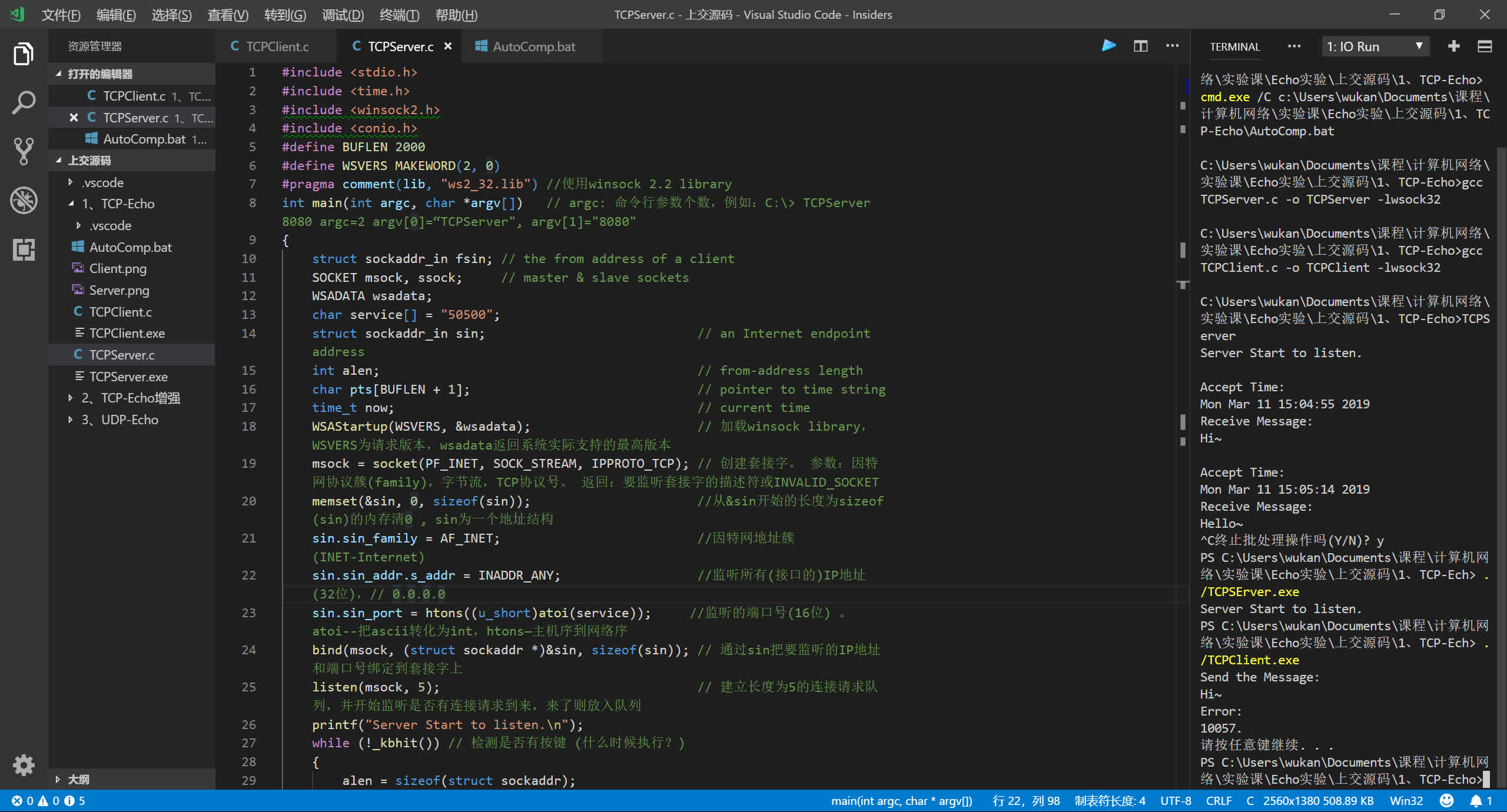The image size is (1507, 812).
Task: Run code with the play icon
Action: [1108, 46]
